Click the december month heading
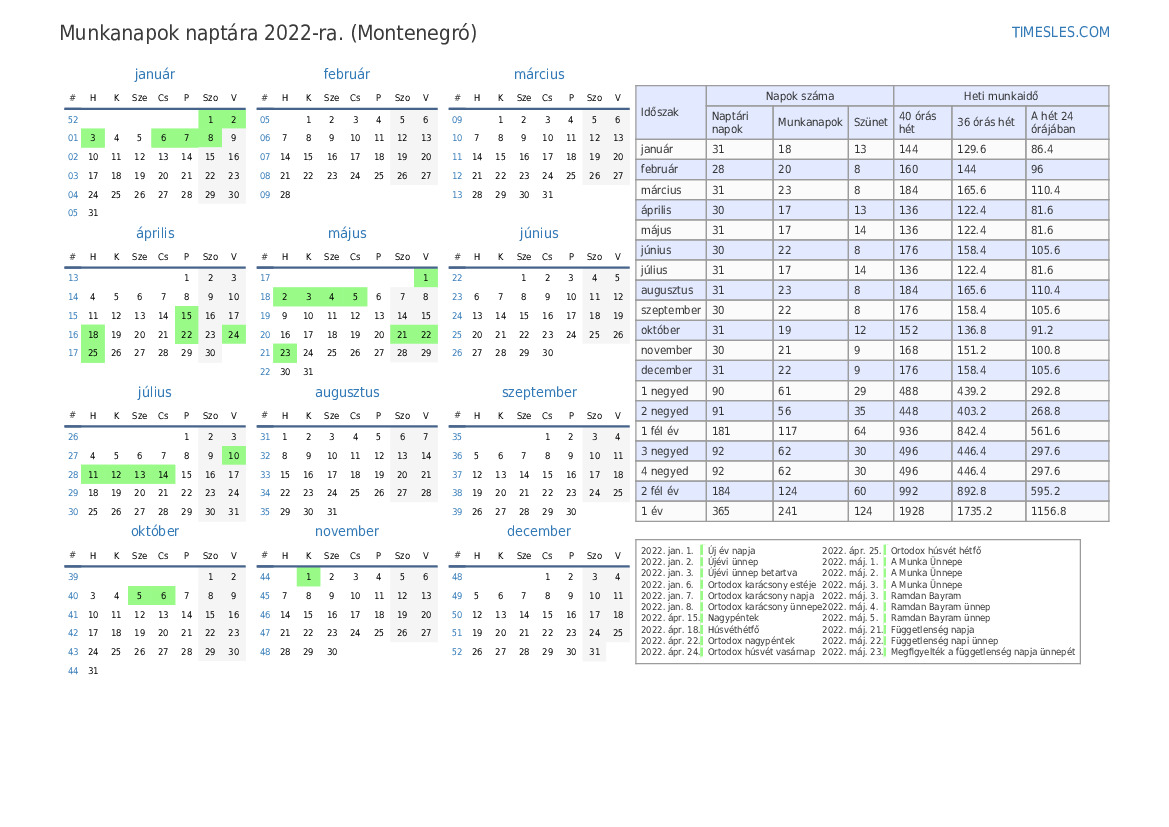The height and width of the screenshot is (827, 1169). click(539, 532)
